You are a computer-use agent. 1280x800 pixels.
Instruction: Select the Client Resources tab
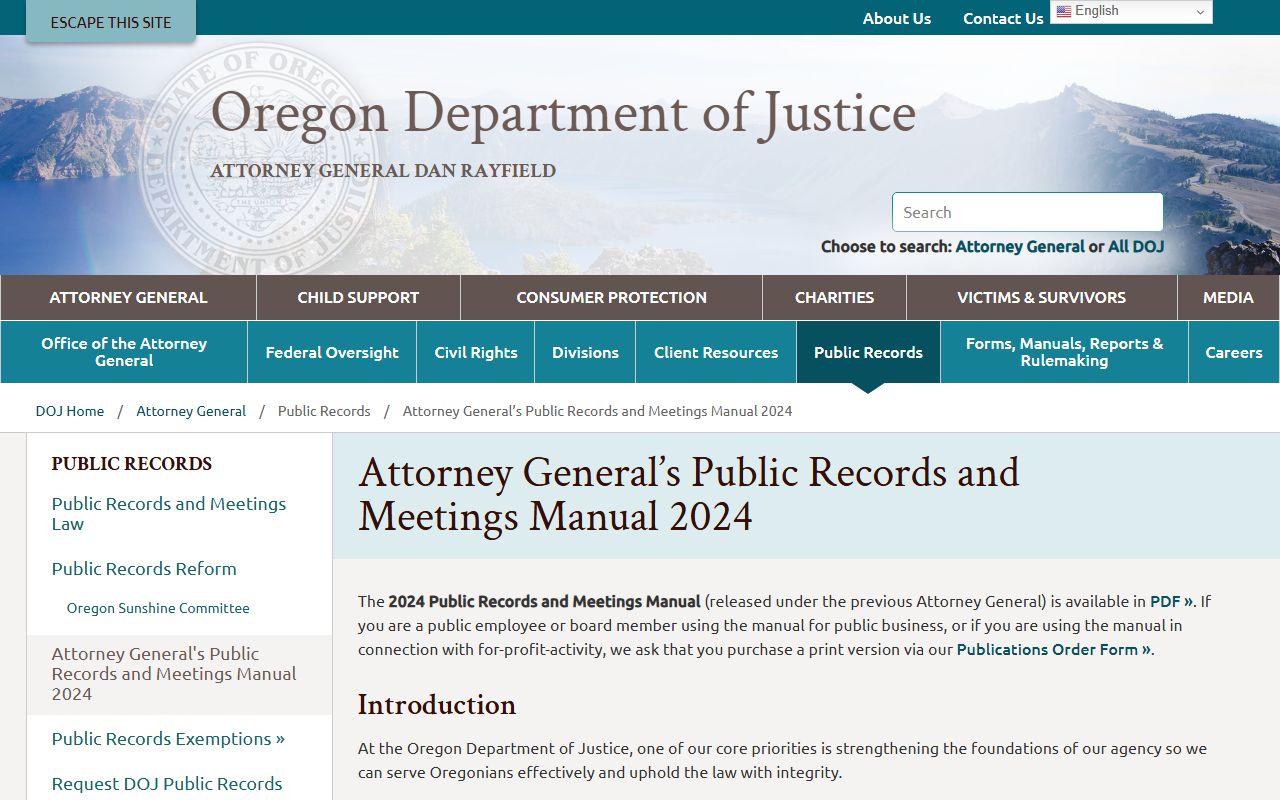click(716, 352)
